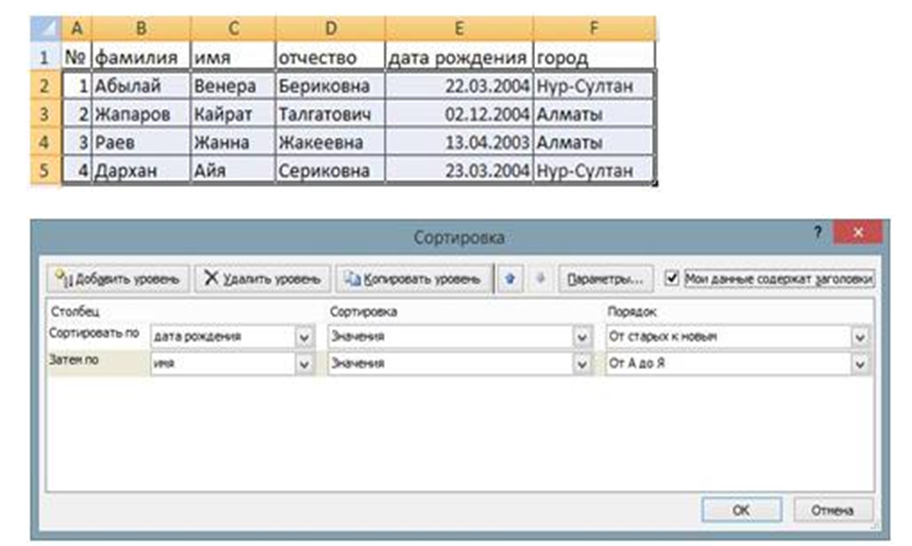Move sort level down with arrow icon
The image size is (912, 546).
click(540, 279)
